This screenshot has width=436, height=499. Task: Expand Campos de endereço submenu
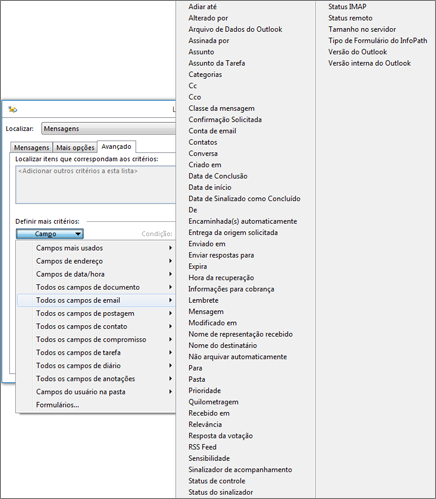pyautogui.click(x=96, y=261)
